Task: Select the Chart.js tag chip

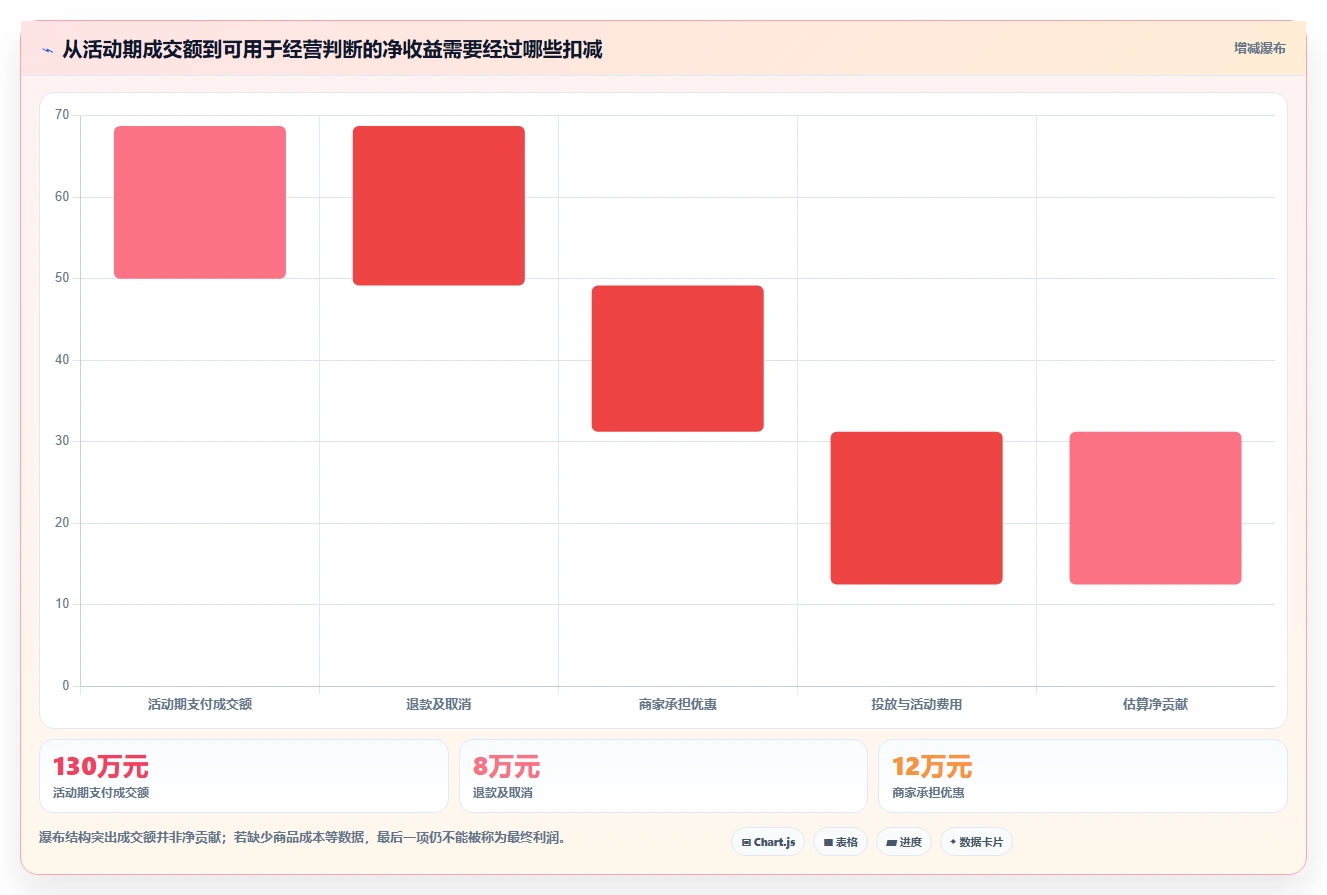Action: coord(768,842)
